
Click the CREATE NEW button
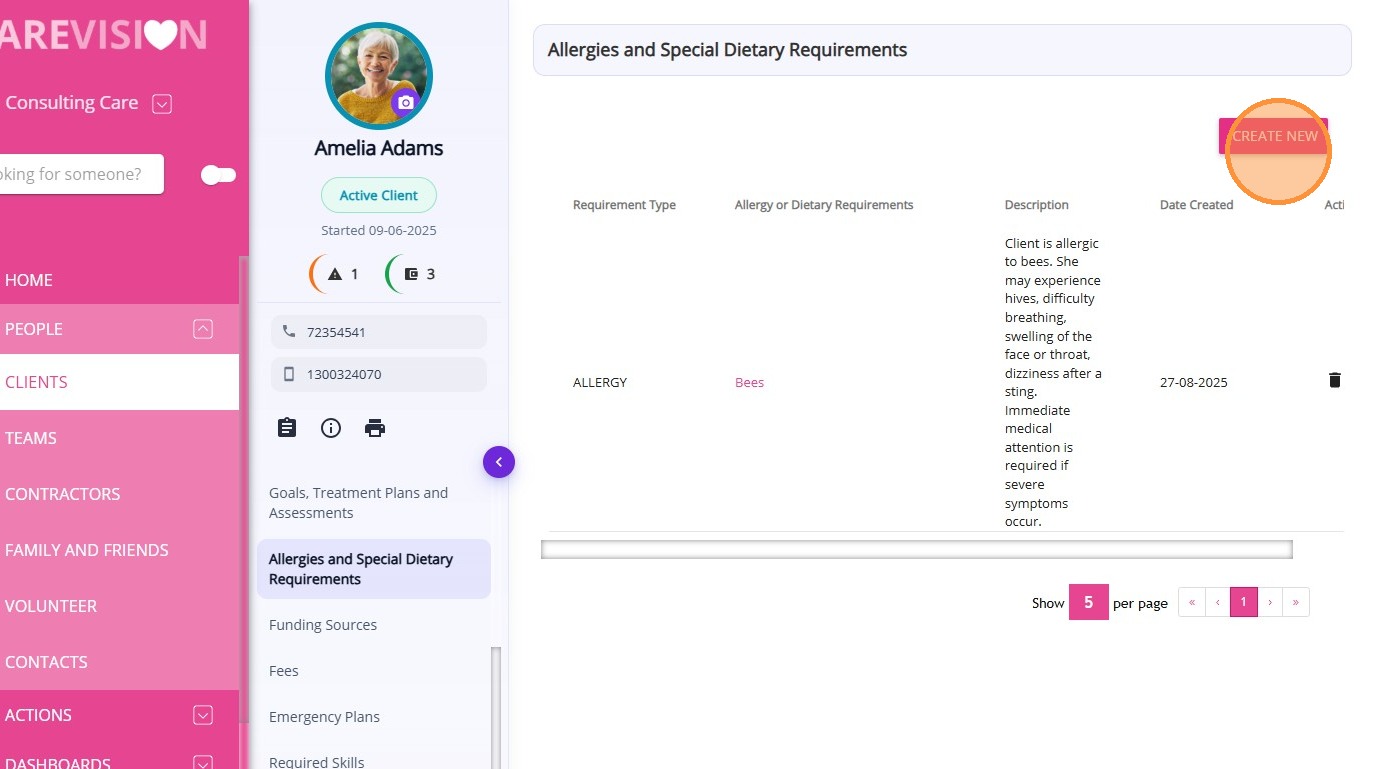[1274, 136]
